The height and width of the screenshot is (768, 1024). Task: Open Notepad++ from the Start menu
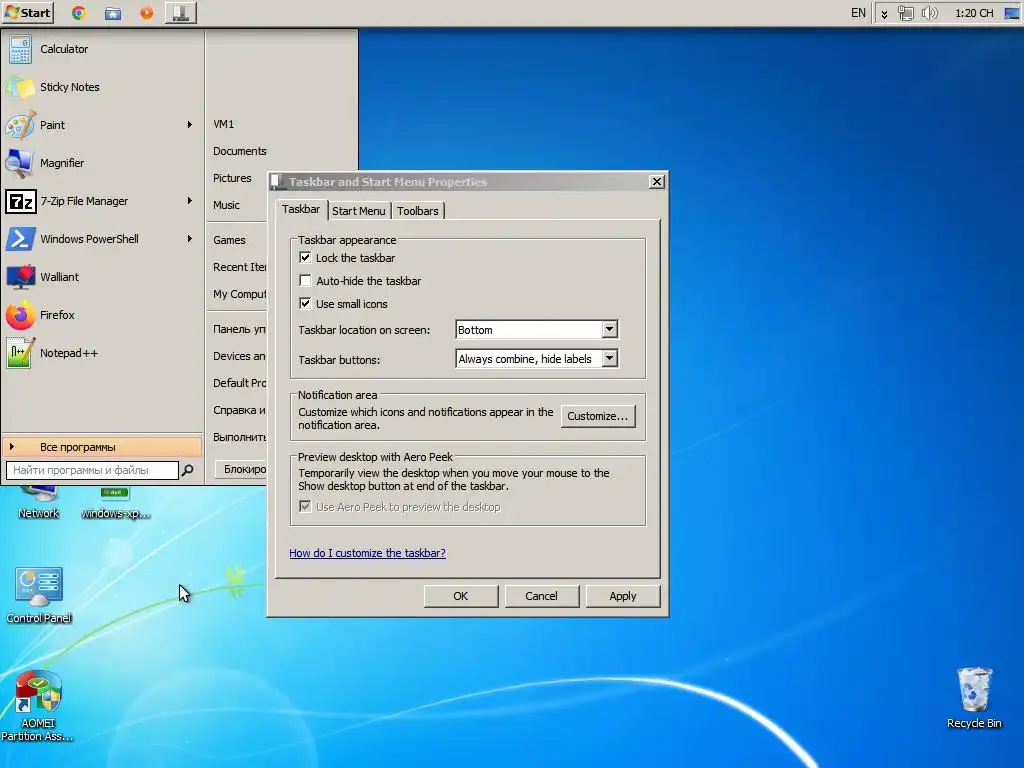[x=103, y=353]
